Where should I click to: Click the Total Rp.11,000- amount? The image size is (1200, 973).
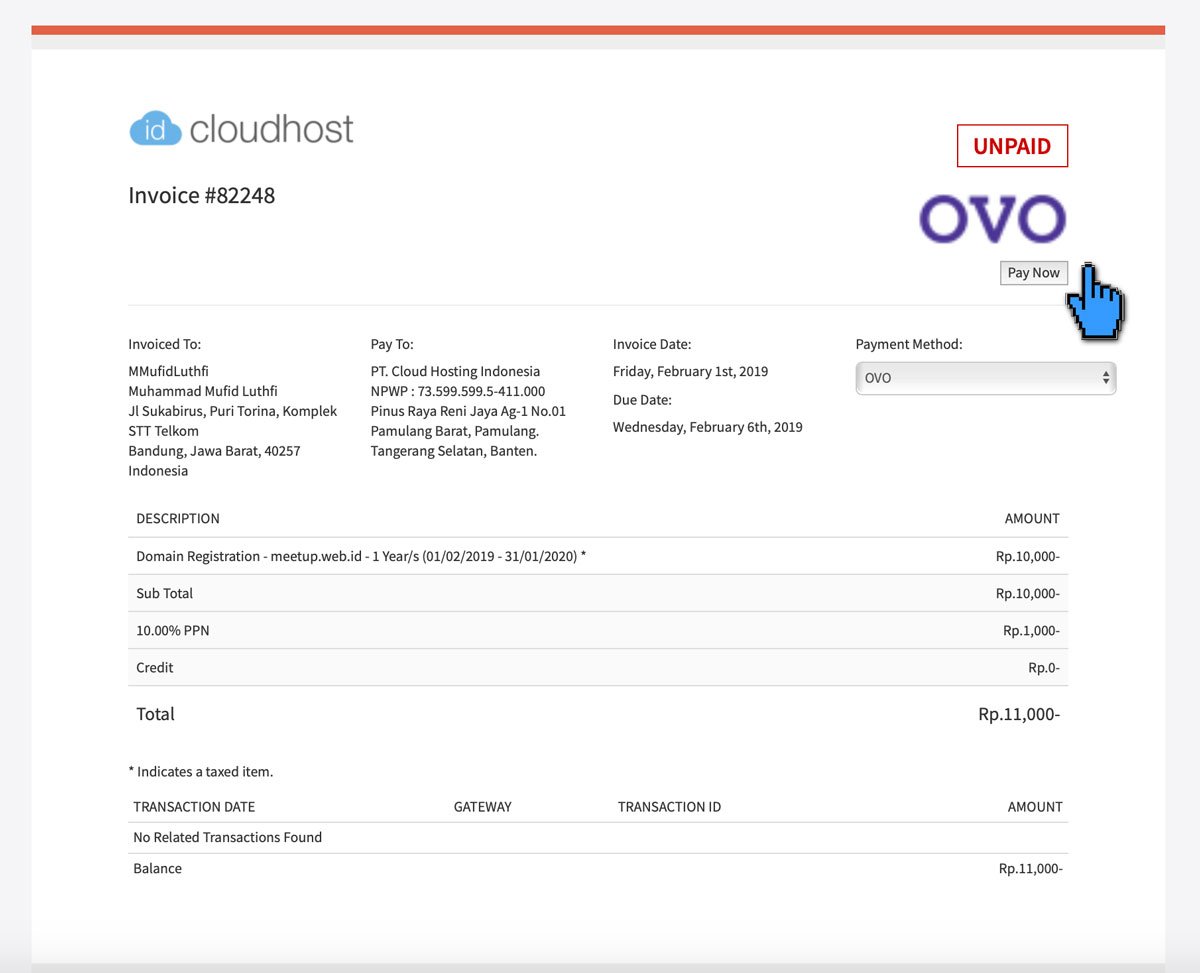coord(1018,714)
